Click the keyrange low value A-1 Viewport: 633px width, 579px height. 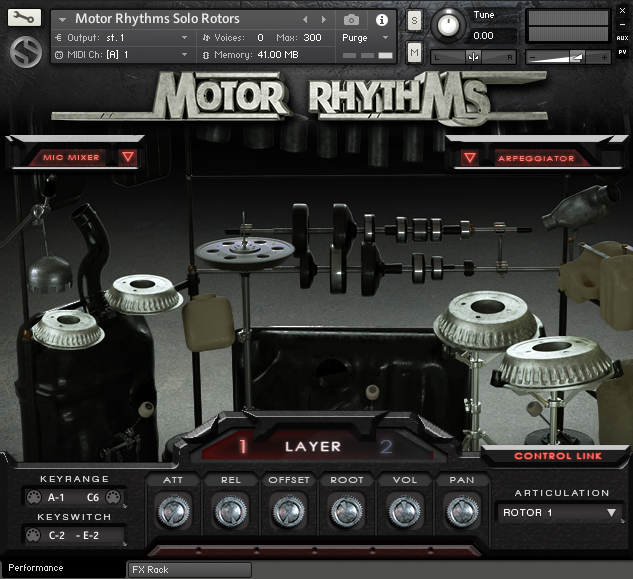[x=56, y=497]
